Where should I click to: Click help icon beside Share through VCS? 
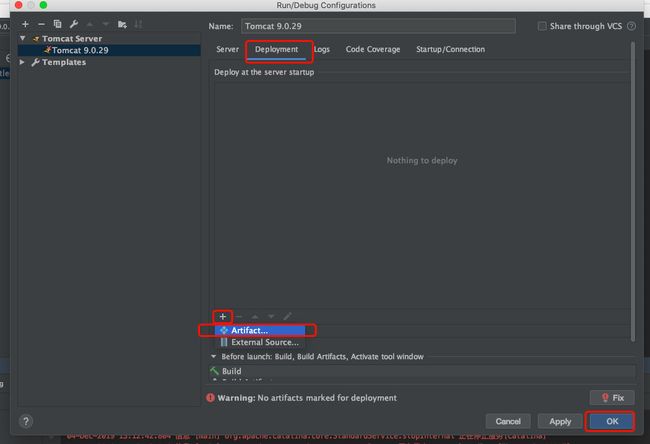(631, 26)
